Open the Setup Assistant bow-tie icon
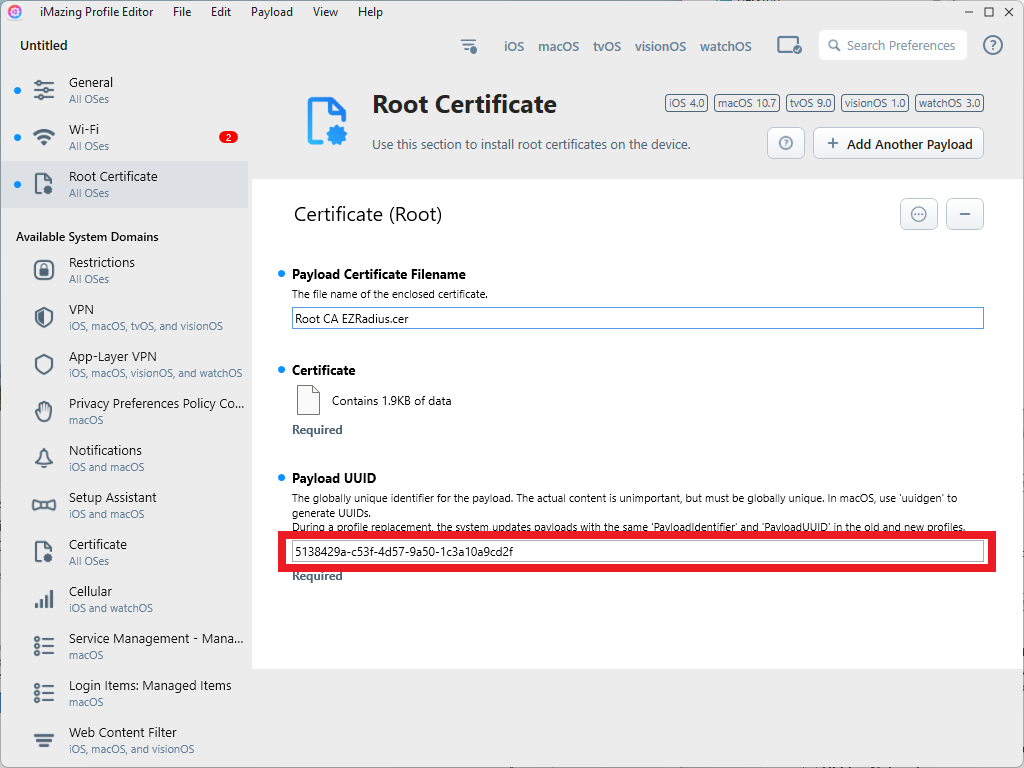1024x768 pixels. [44, 505]
